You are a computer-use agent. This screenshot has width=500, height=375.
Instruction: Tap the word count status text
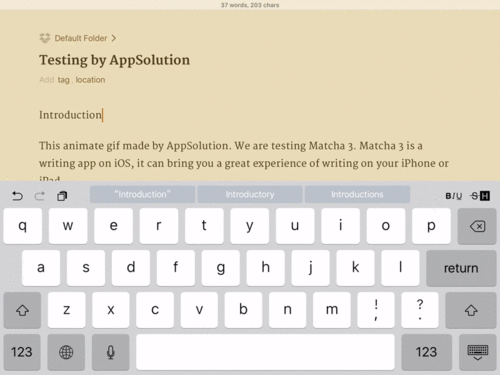coord(250,5)
